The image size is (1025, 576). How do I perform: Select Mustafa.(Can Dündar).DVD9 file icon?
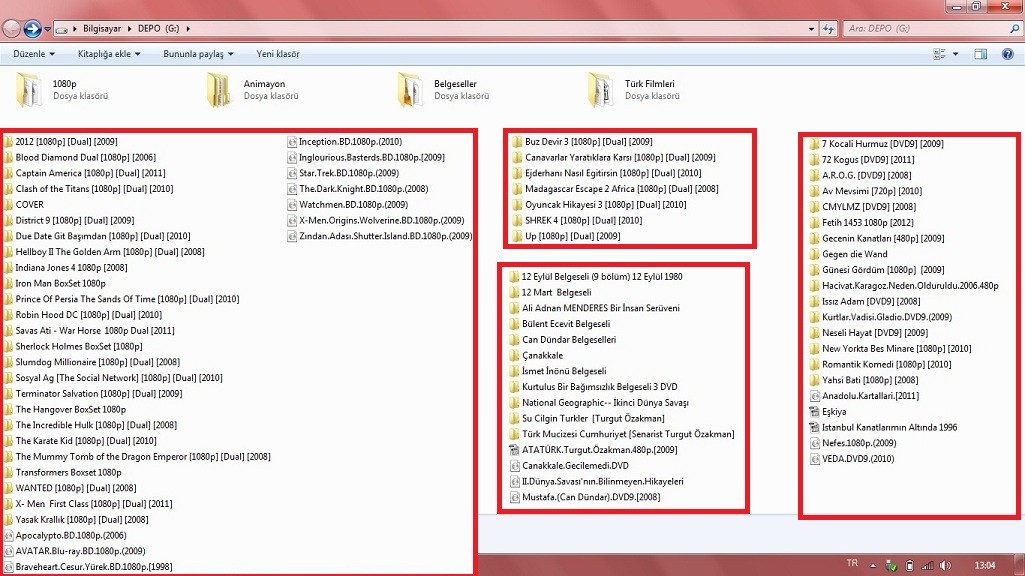tap(514, 497)
